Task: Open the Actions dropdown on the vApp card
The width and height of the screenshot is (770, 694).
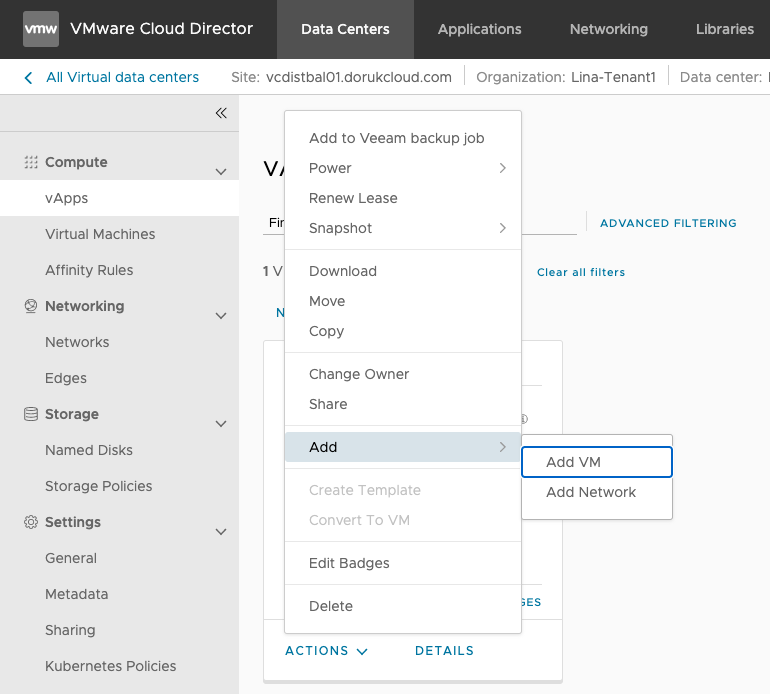Action: point(326,650)
